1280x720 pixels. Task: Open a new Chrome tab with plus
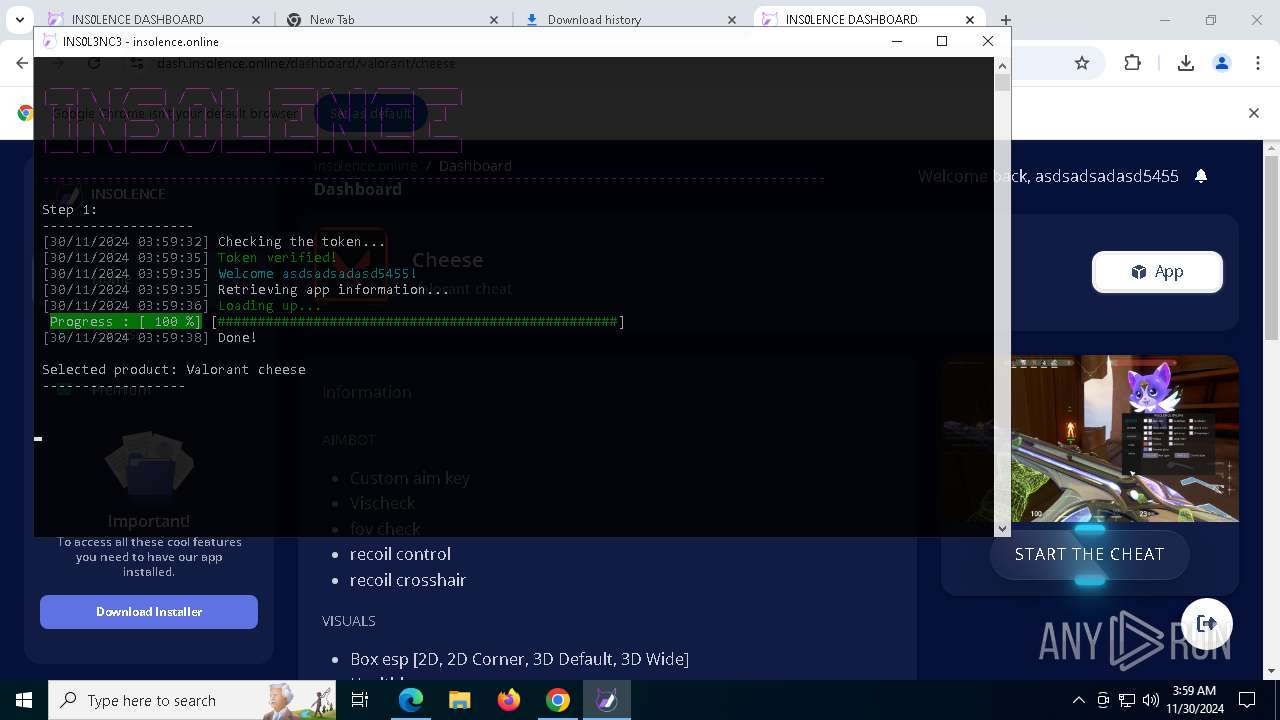click(x=1006, y=19)
